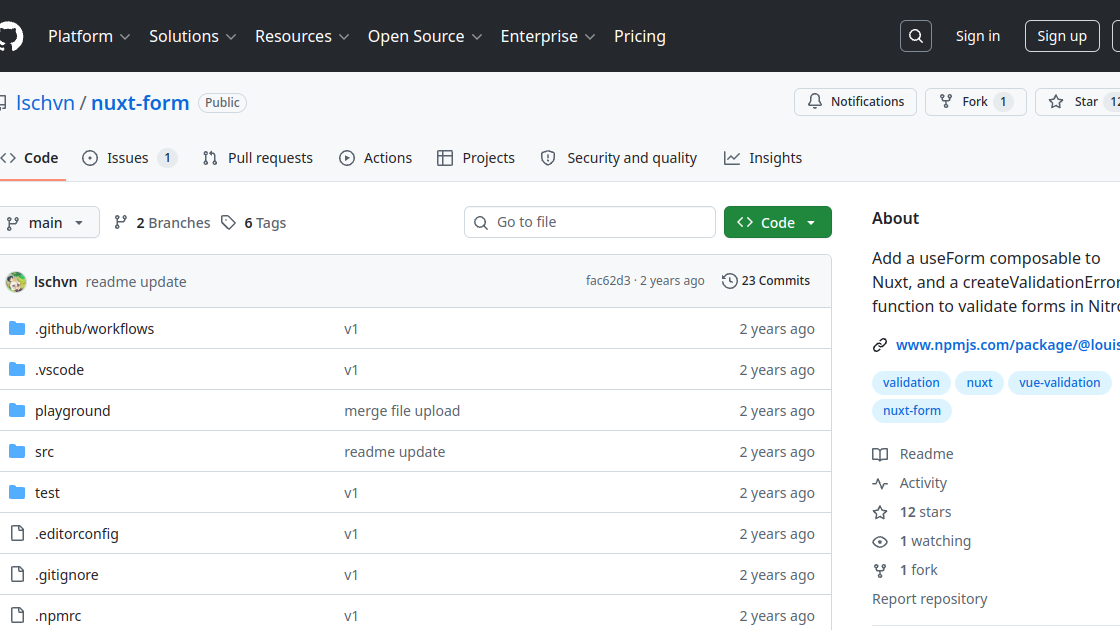Viewport: 1120px width, 630px height.
Task: Expand the Resources menu
Action: (x=301, y=36)
